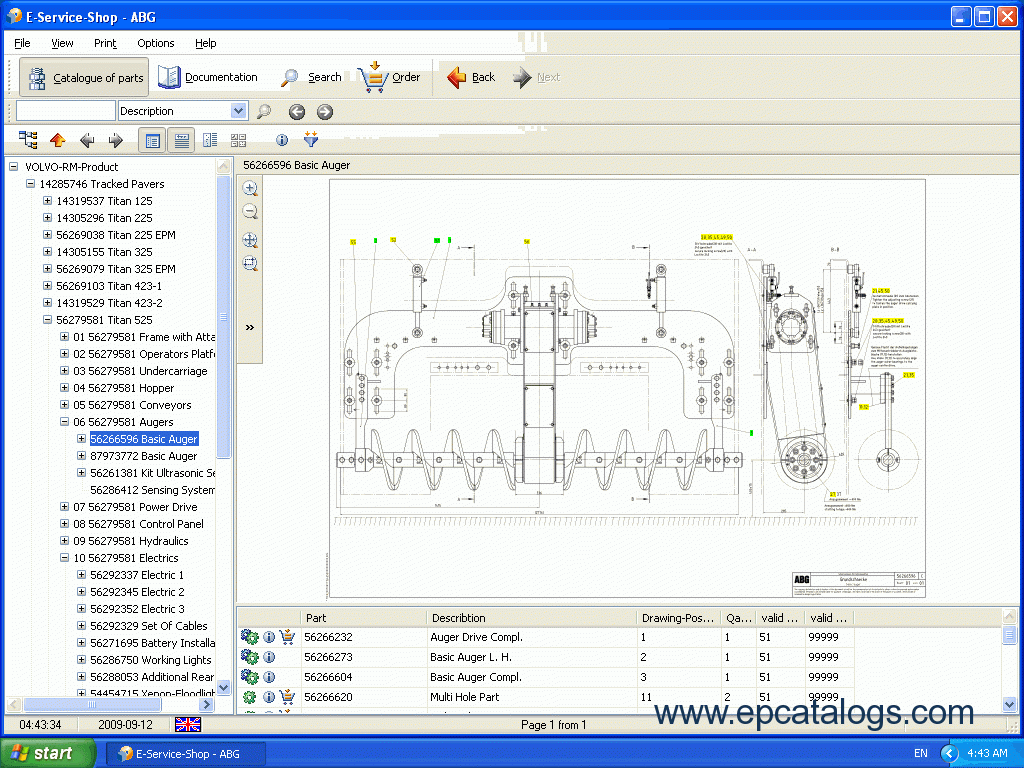Open the Order shopping cart
This screenshot has height=768, width=1024.
coord(389,77)
